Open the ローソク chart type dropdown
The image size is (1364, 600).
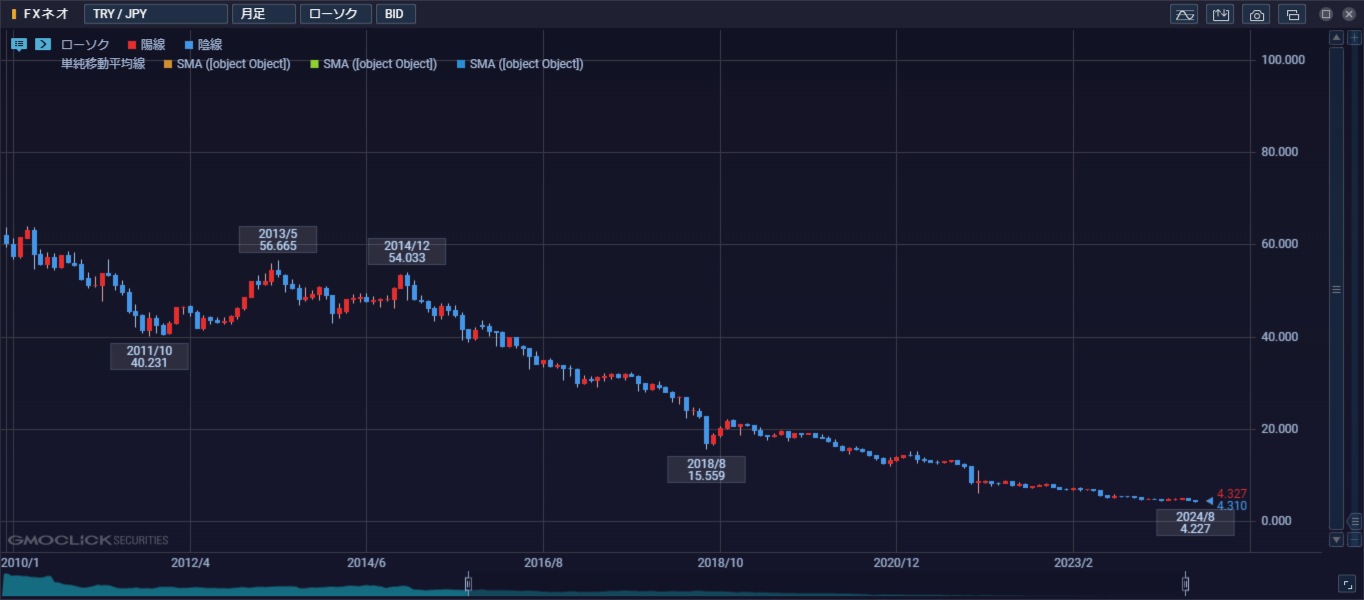click(335, 14)
